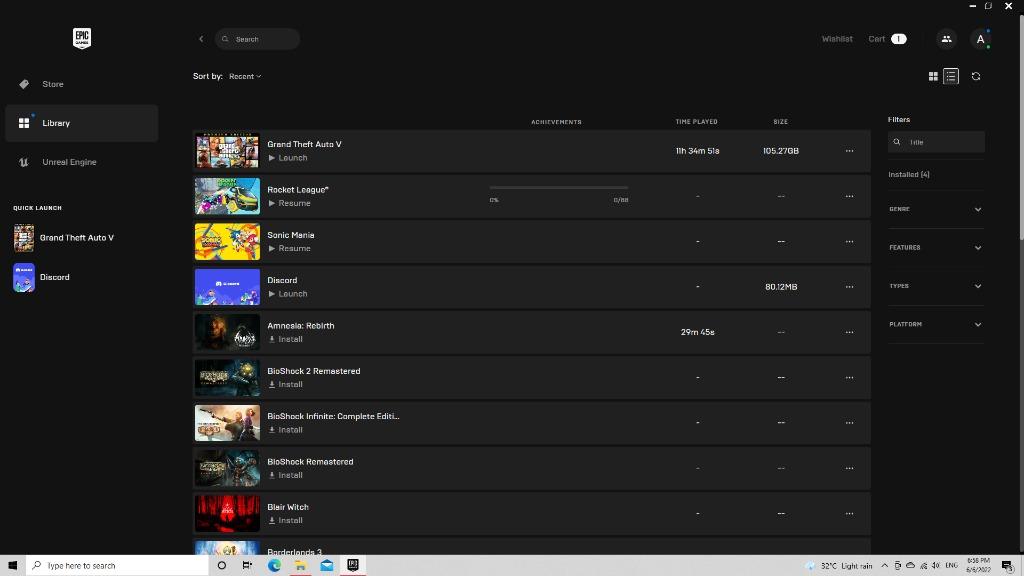Install Amnesia: Rebirth
Screen dimensions: 1024x576
[x=285, y=339]
